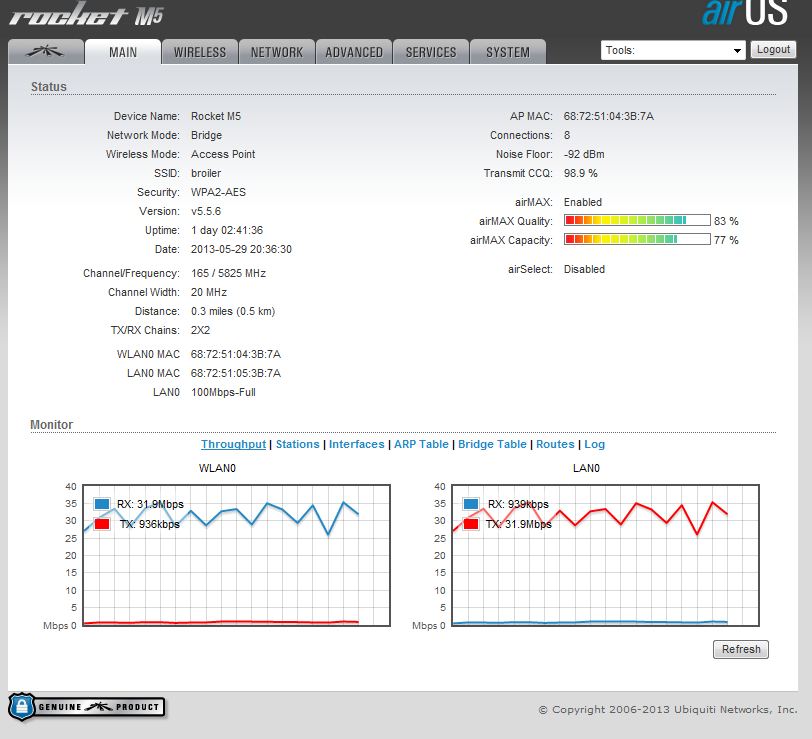
Task: Click LAN0 red TX legend swatch
Action: [x=471, y=524]
